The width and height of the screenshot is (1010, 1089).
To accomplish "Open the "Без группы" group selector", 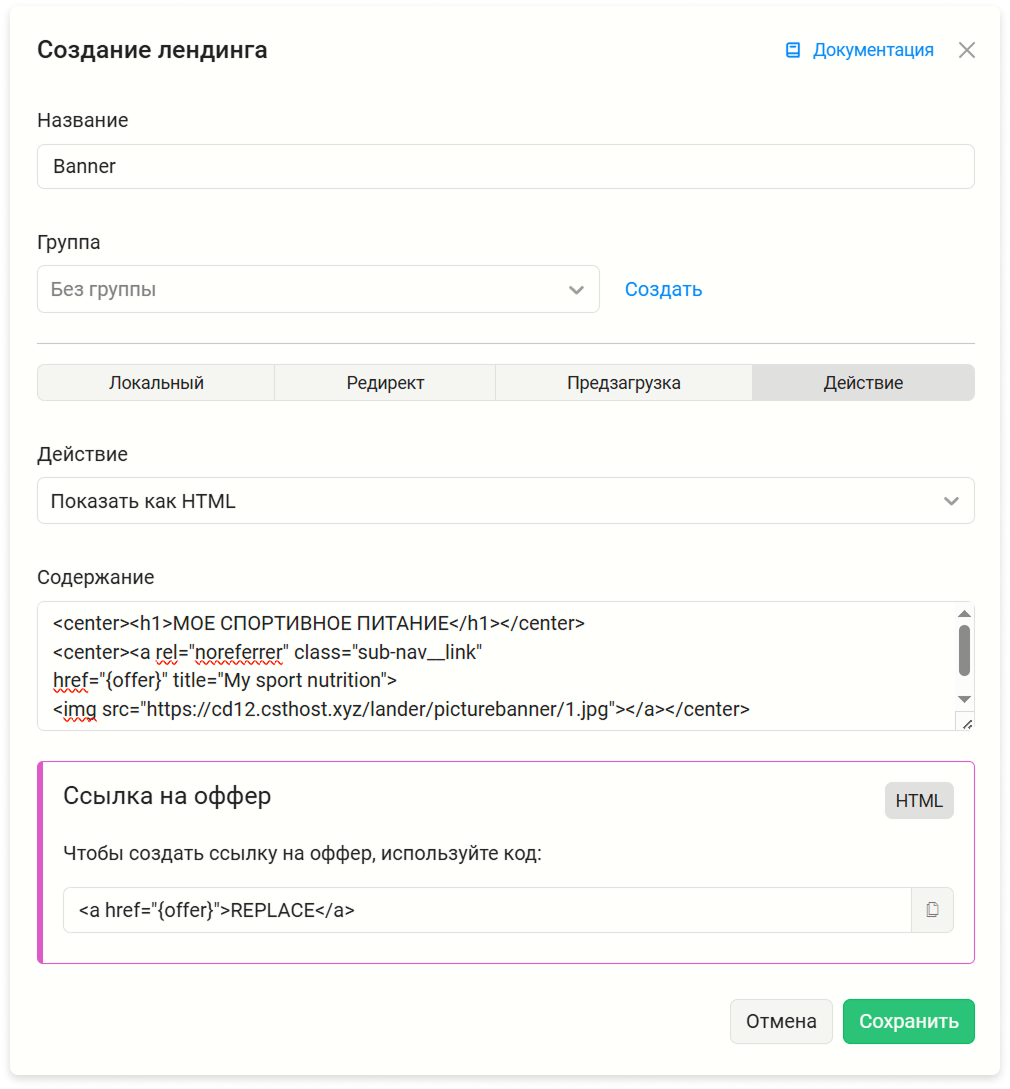I will pos(318,289).
